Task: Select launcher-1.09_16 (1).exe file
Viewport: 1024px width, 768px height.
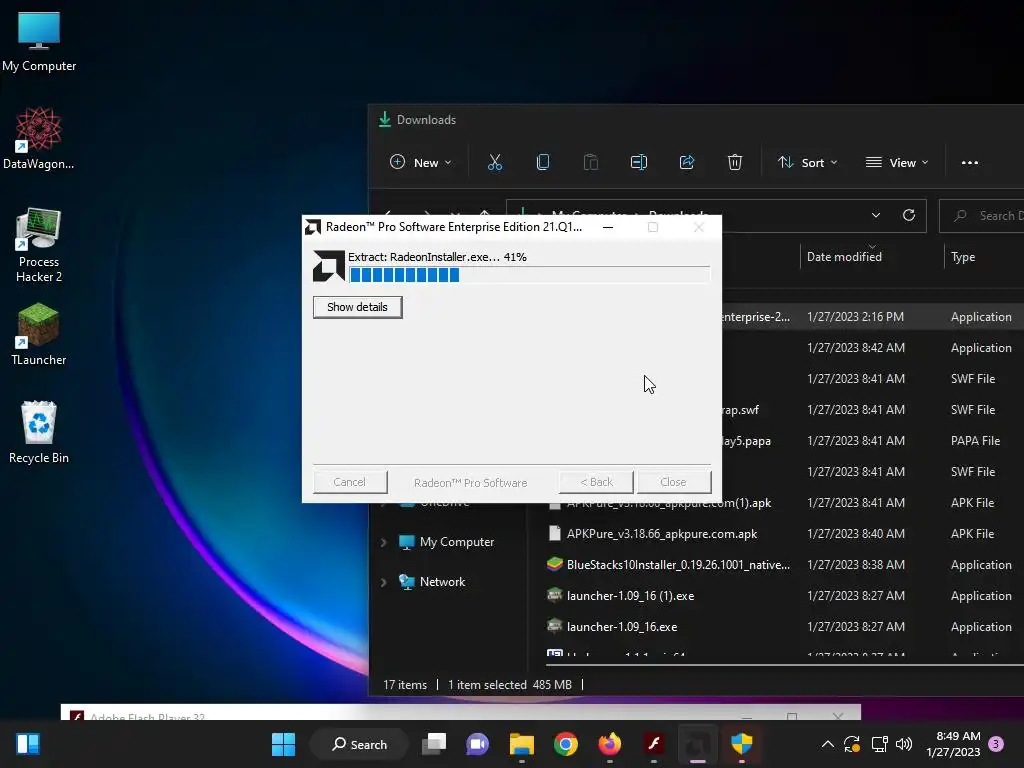Action: point(630,596)
